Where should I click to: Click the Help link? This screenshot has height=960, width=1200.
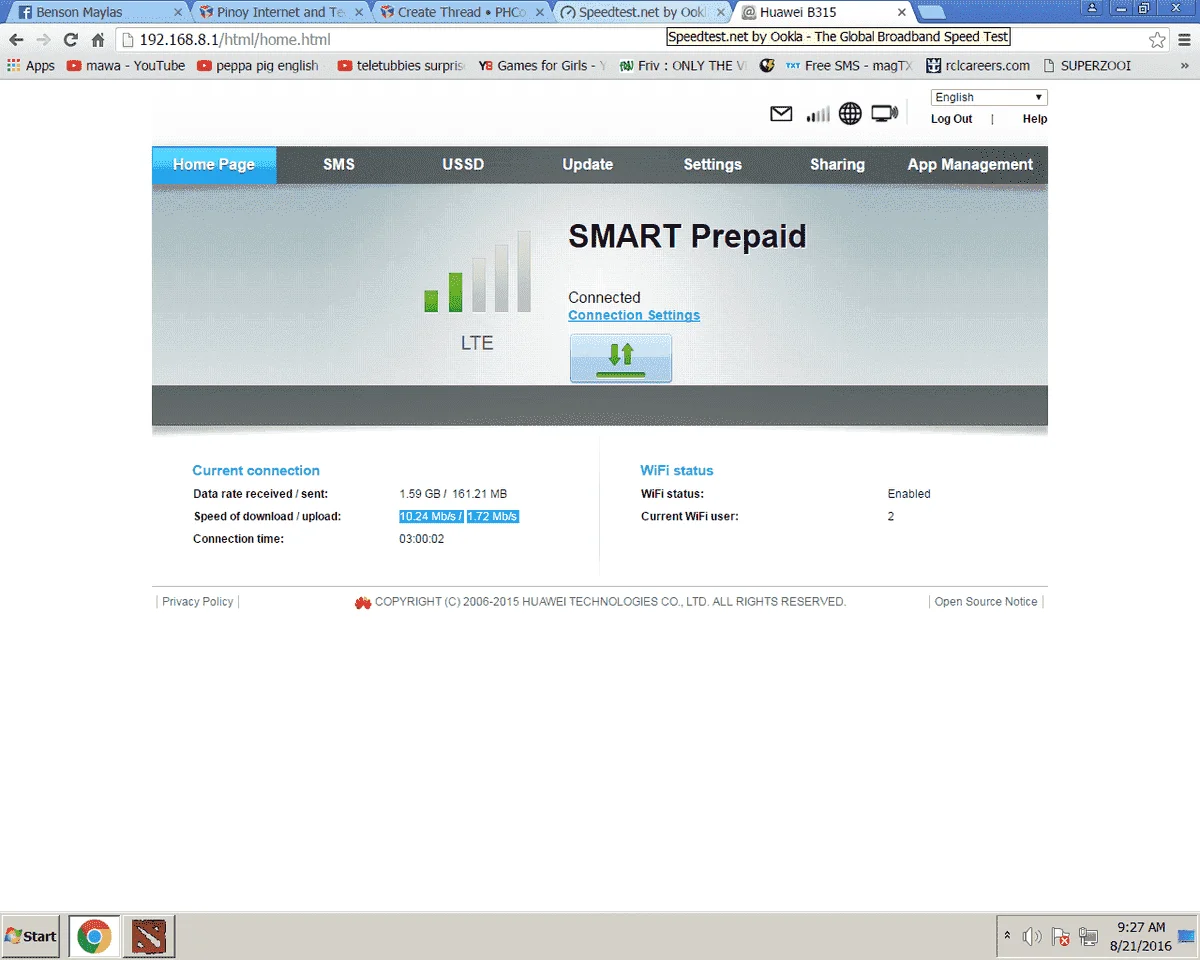click(1035, 119)
